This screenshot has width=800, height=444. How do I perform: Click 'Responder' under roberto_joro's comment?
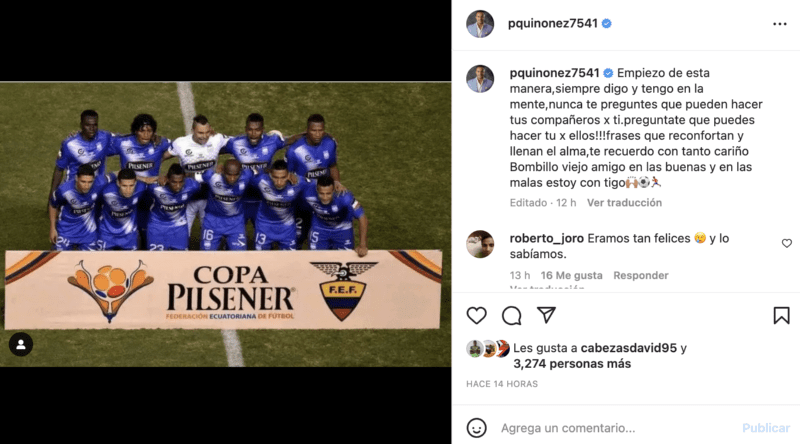coord(641,276)
